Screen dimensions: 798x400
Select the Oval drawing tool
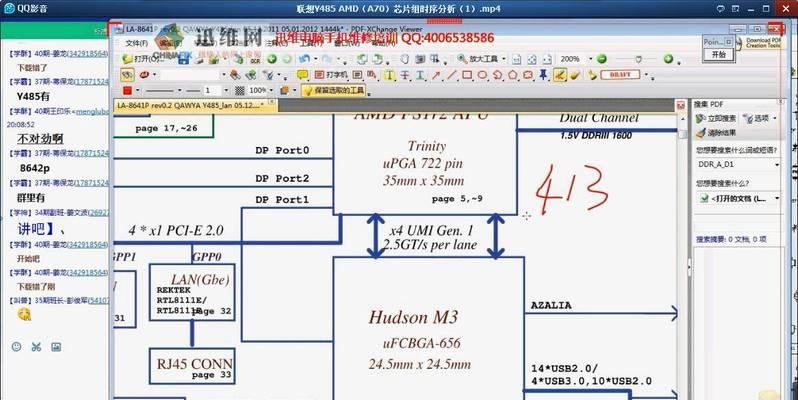482,75
